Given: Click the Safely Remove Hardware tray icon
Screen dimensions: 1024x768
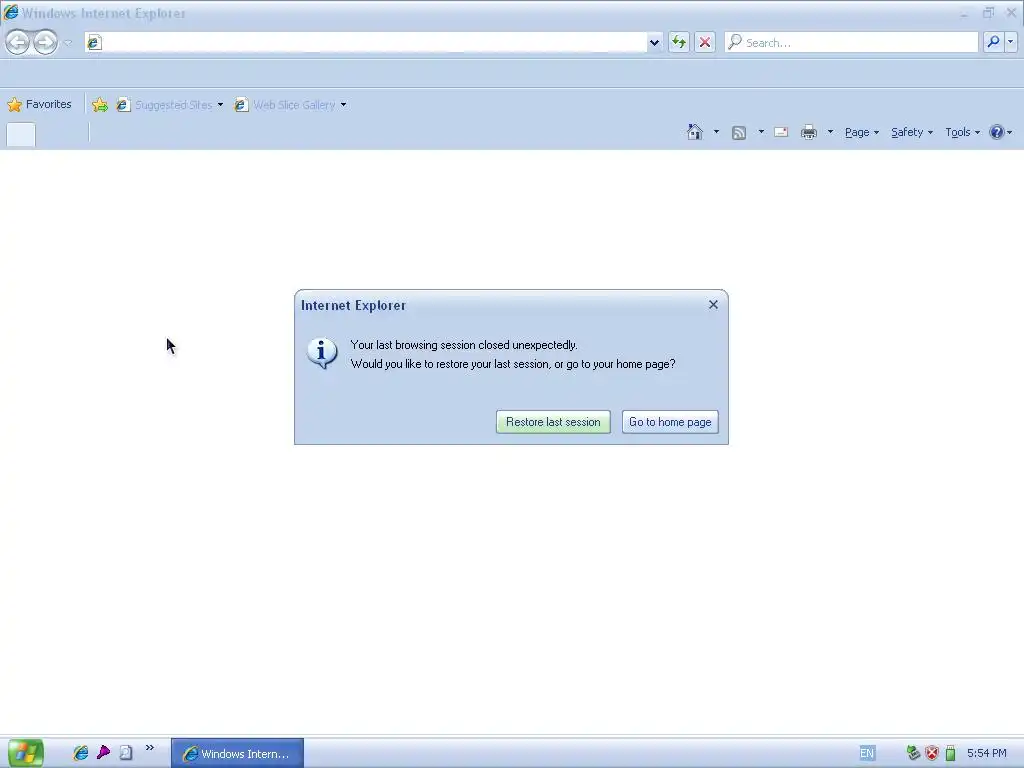Looking at the screenshot, I should point(913,754).
